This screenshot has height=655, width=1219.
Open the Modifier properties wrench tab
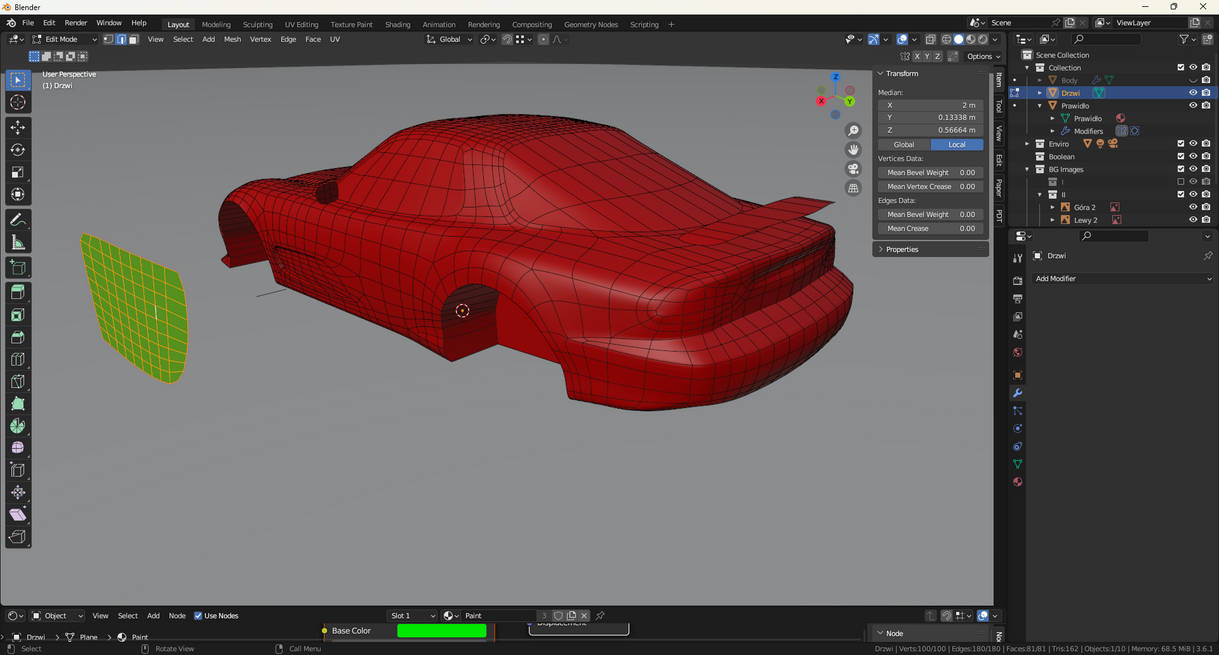pyautogui.click(x=1018, y=393)
